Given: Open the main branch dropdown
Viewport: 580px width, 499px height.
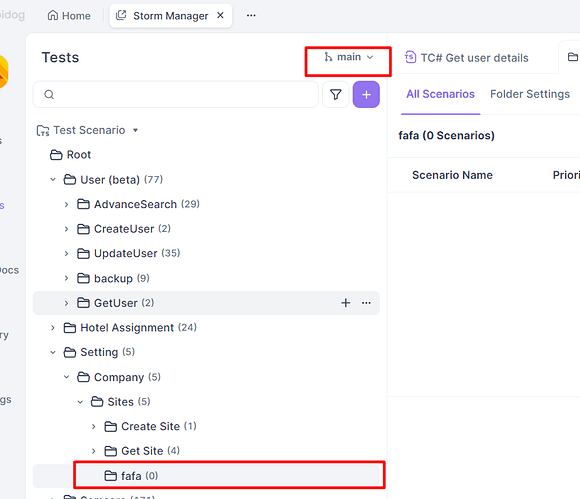Looking at the screenshot, I should 349,57.
